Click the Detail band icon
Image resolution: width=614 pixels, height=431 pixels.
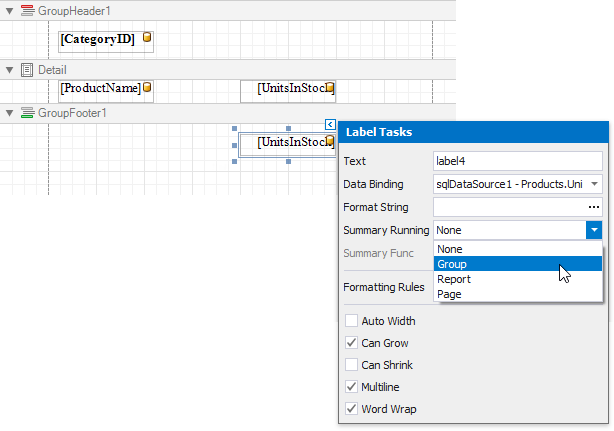tap(27, 70)
